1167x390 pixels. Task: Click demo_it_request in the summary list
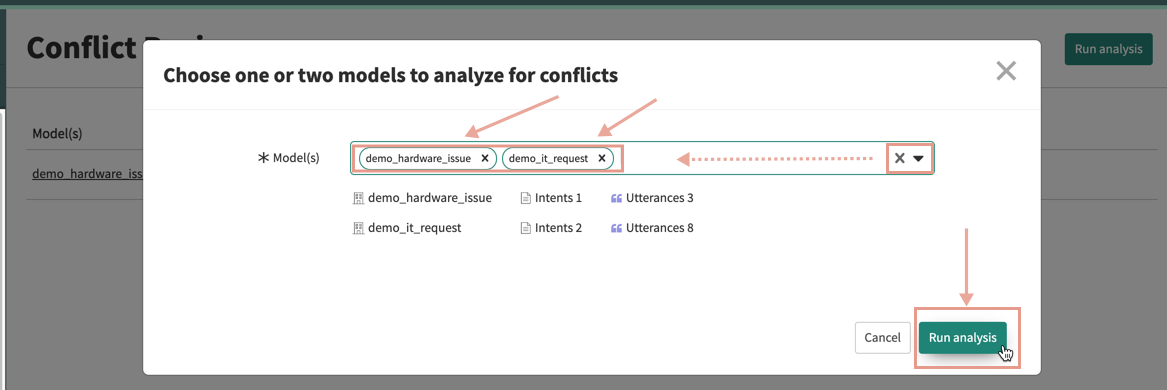pos(415,227)
